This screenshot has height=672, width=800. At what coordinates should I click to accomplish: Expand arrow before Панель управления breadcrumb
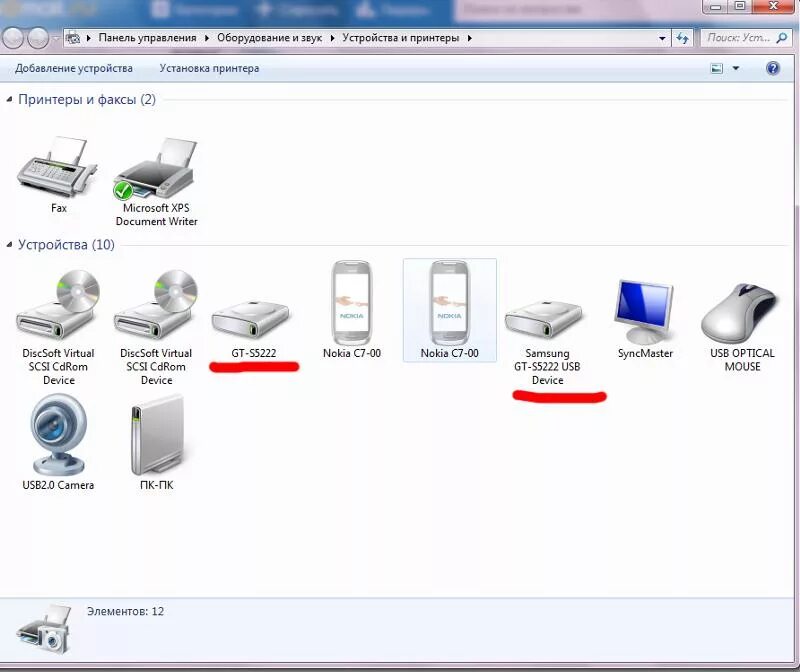coord(89,38)
